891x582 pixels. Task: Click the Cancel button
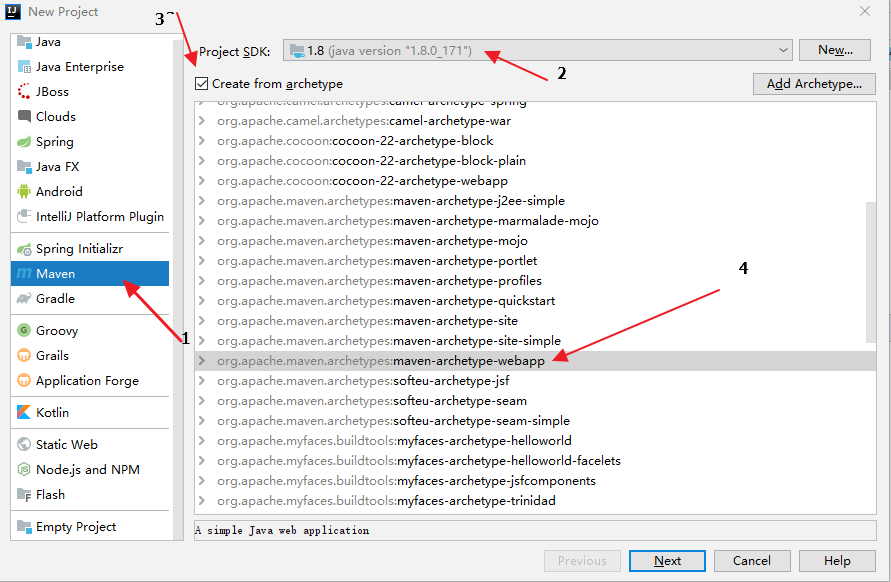point(752,560)
